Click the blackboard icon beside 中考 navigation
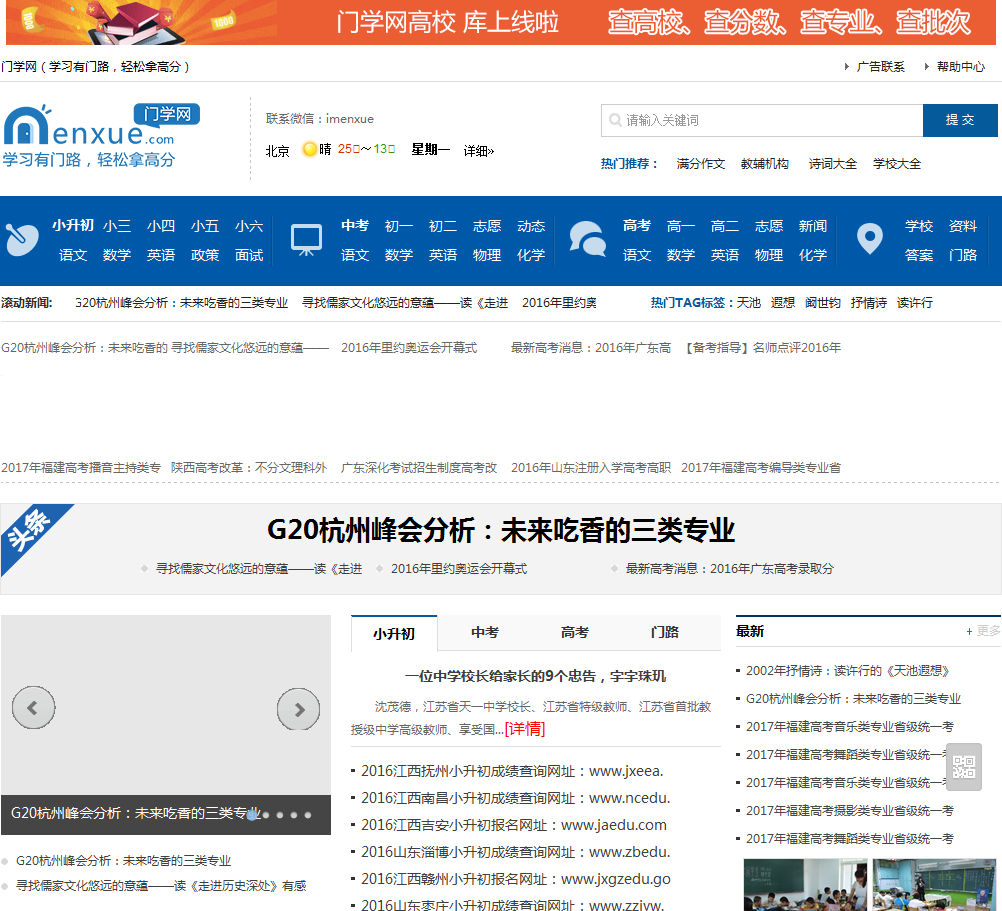 pos(306,240)
